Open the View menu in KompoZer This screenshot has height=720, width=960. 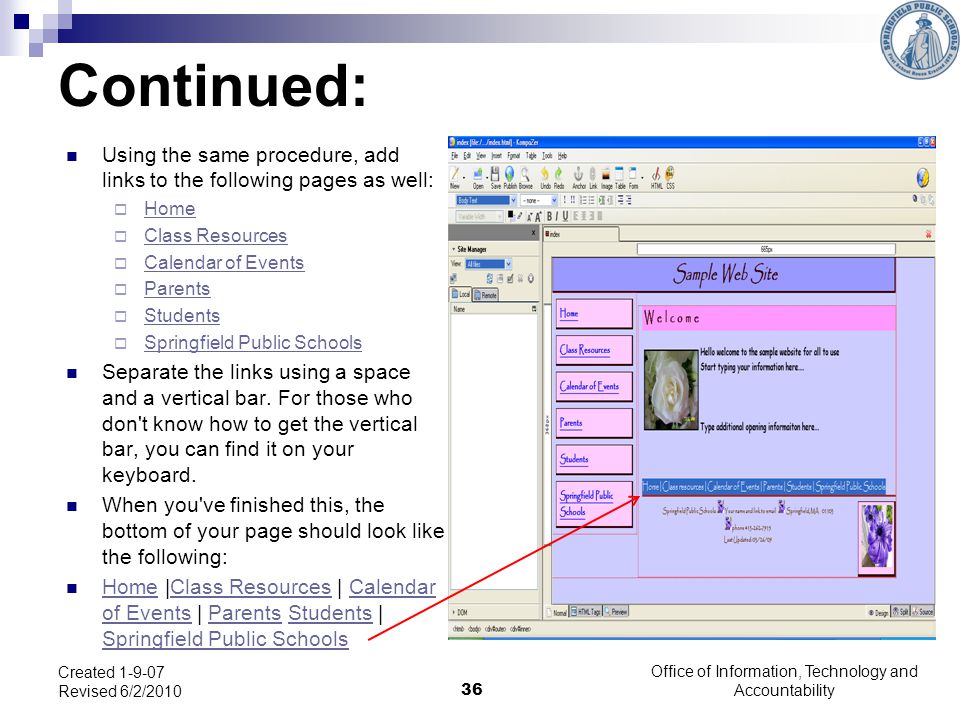[481, 156]
